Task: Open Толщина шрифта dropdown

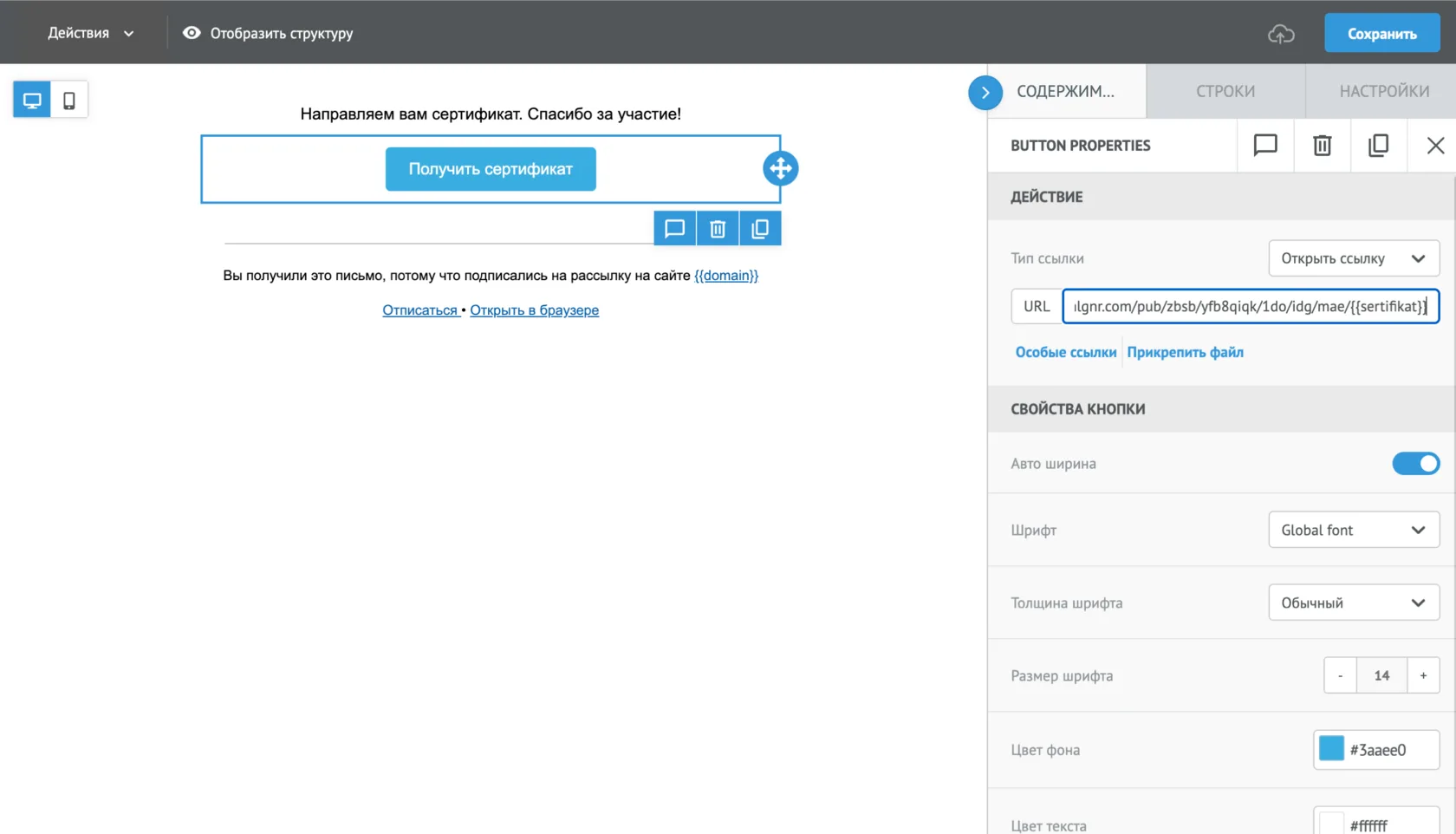Action: 1354,603
